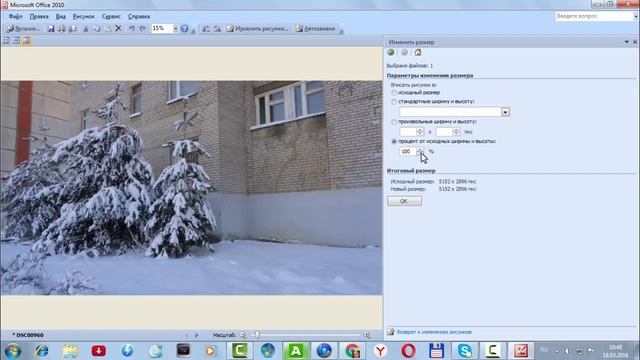Click the percent spinner arrows

point(420,151)
